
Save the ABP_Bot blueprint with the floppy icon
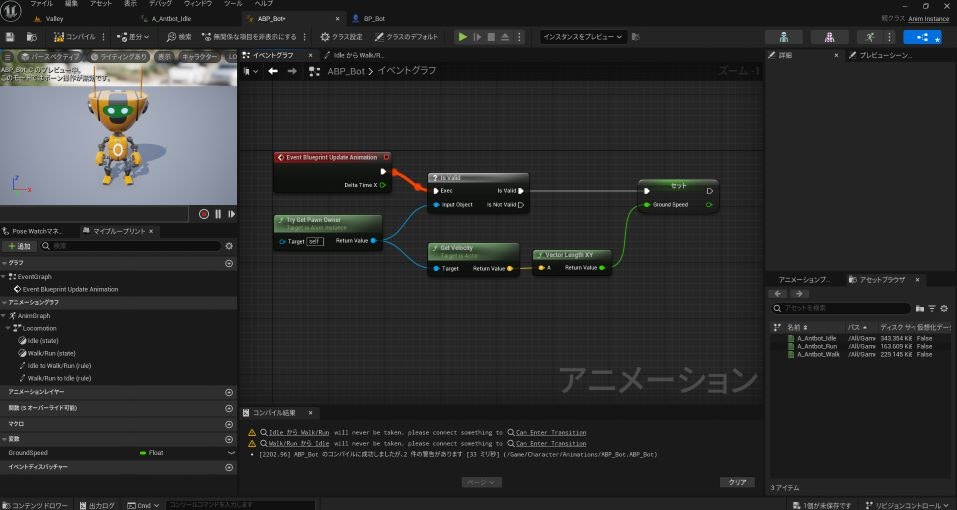10,37
